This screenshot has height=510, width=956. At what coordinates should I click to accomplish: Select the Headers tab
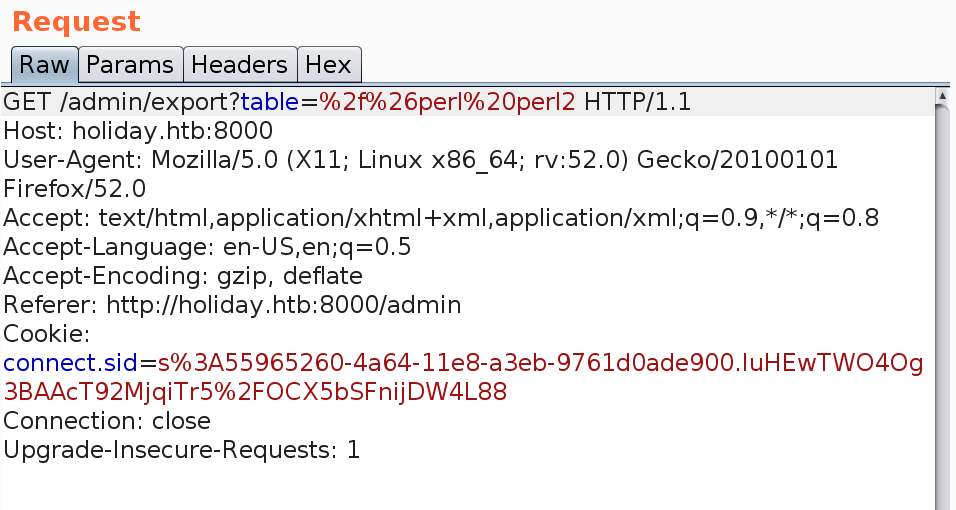click(240, 66)
